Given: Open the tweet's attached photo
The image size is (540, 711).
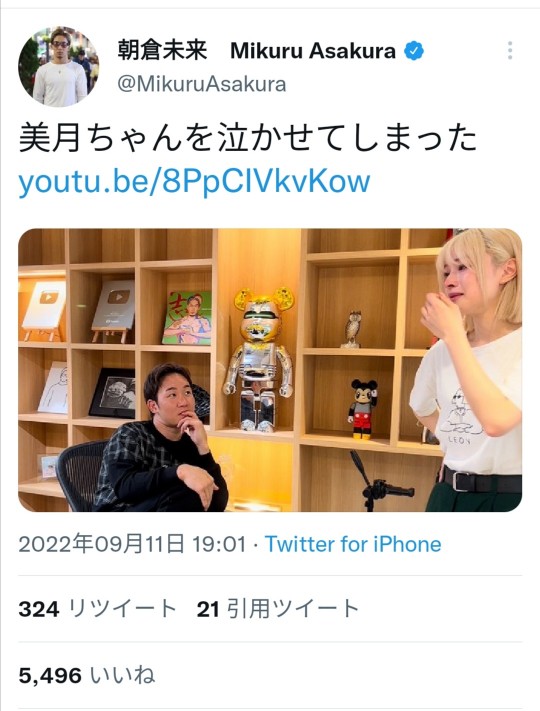Looking at the screenshot, I should [270, 370].
